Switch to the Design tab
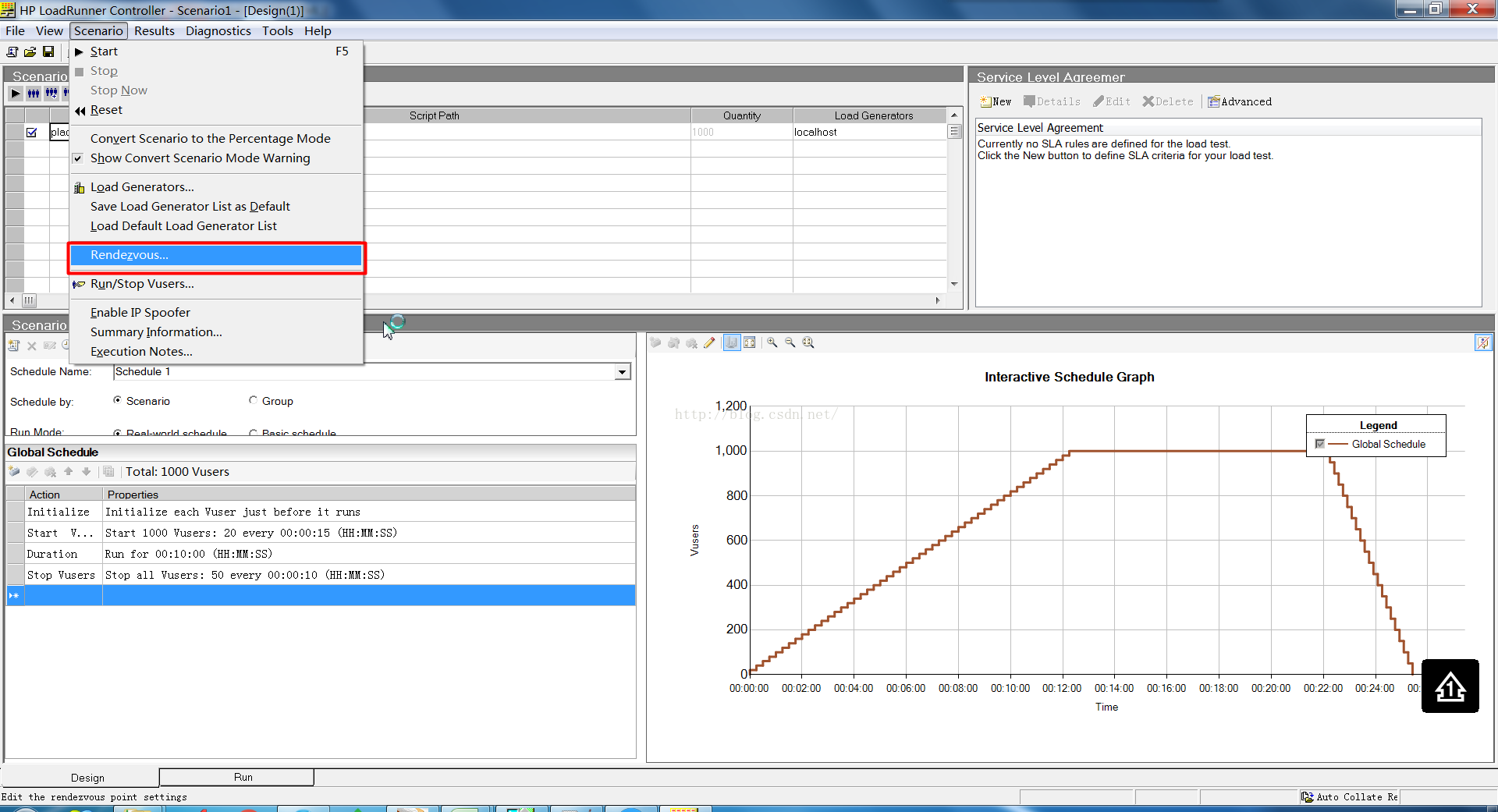This screenshot has height=812, width=1498. point(80,778)
